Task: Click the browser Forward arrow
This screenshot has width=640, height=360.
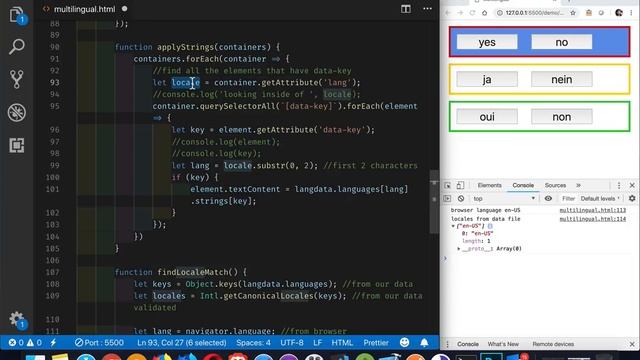Action: (460, 13)
